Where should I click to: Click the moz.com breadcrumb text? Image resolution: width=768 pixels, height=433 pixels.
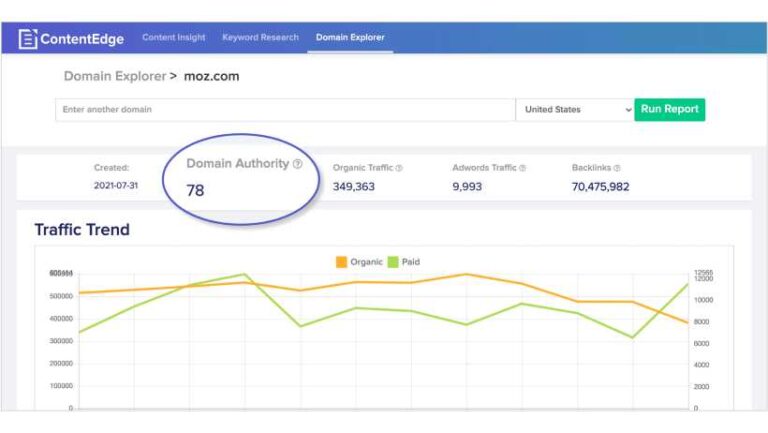pyautogui.click(x=212, y=76)
